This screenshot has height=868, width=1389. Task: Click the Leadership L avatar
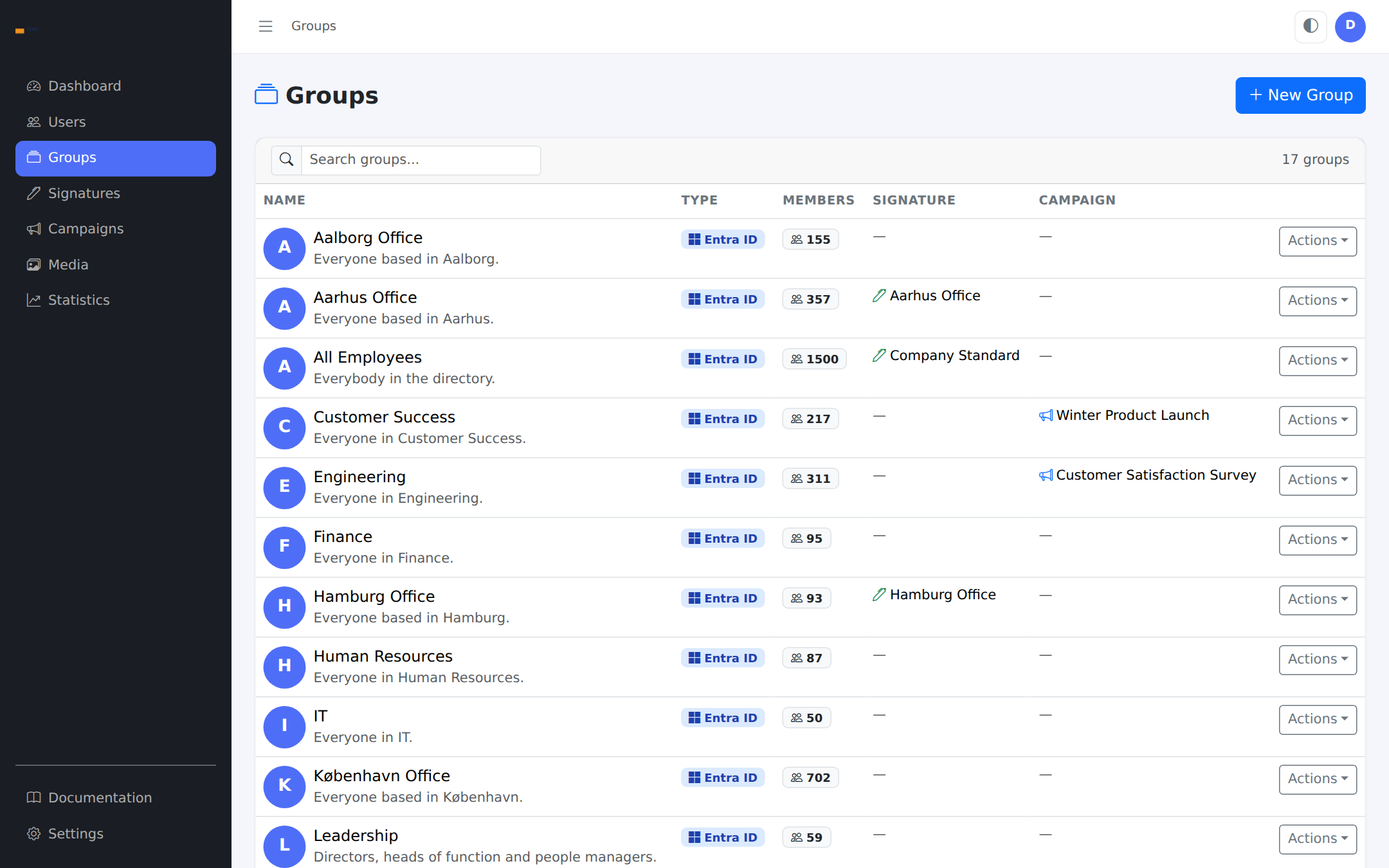pos(284,846)
